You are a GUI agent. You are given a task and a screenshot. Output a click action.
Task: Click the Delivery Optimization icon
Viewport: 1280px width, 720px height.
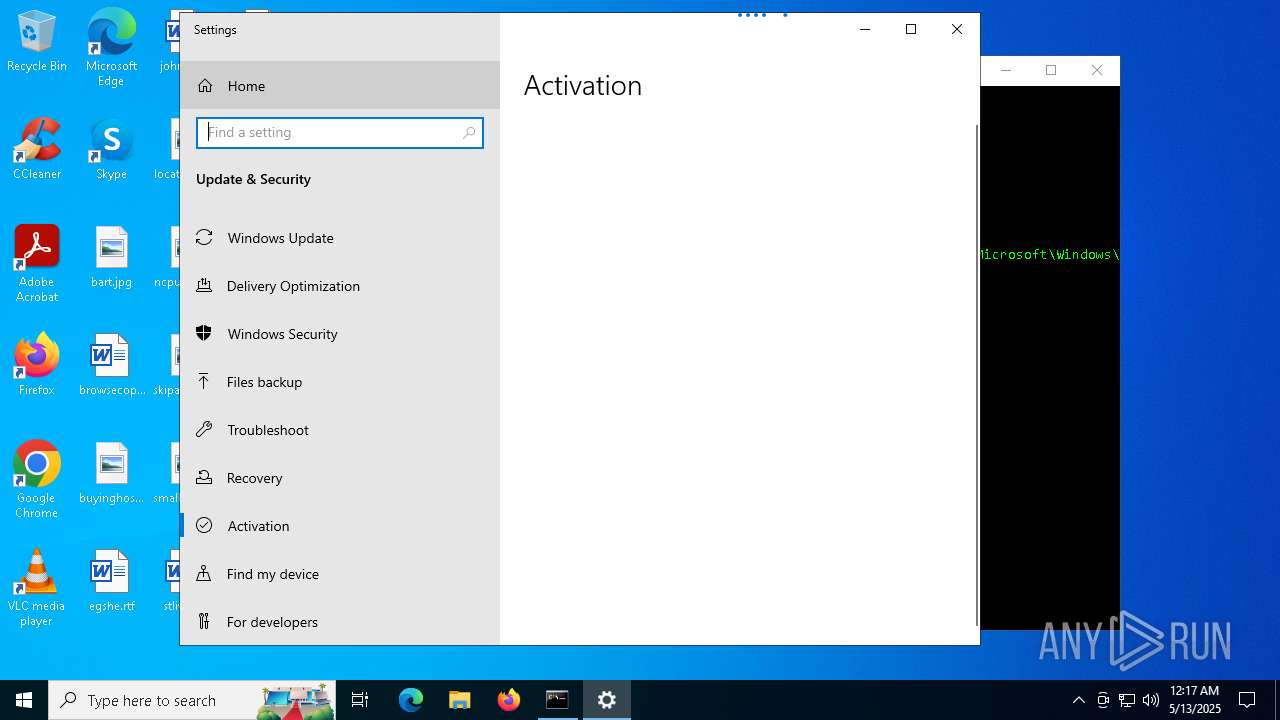pos(204,285)
